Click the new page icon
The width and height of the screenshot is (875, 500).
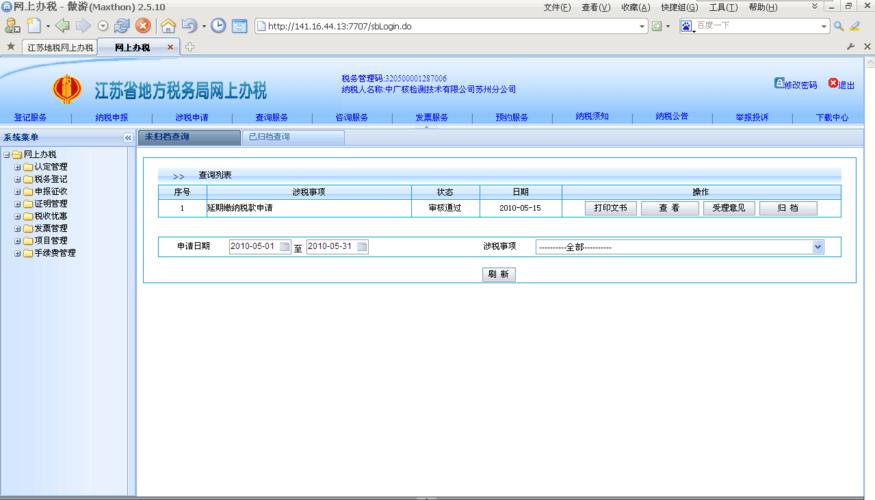pyautogui.click(x=34, y=26)
